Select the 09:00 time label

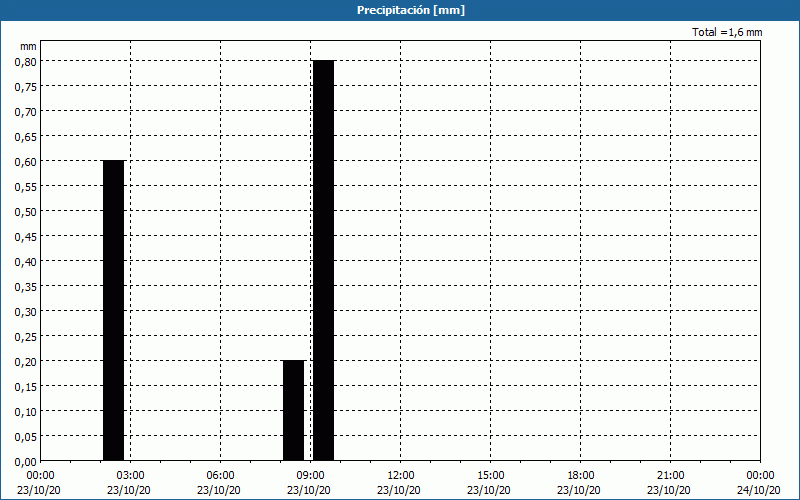[x=310, y=476]
